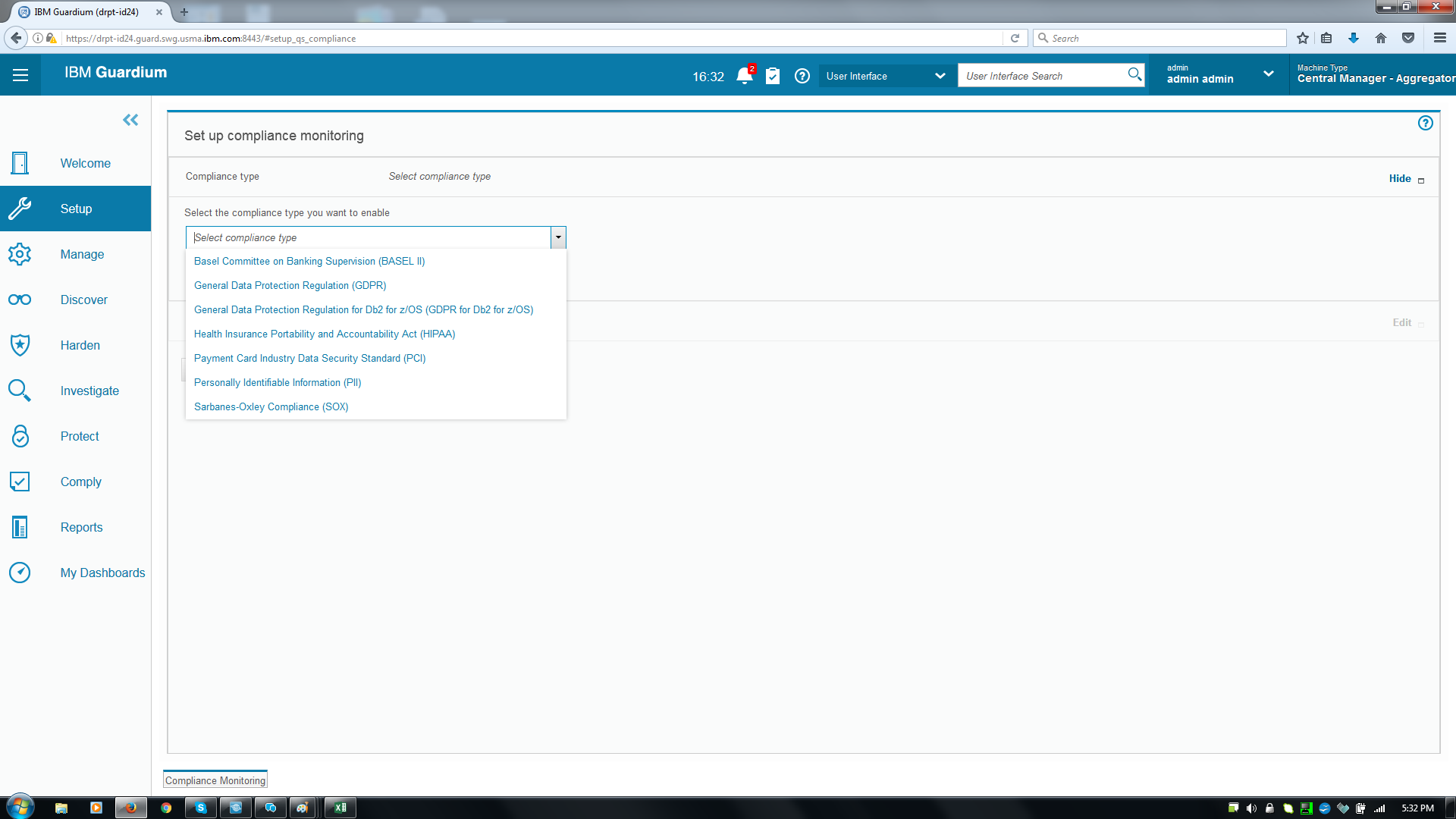This screenshot has height=819, width=1456.
Task: Select Payment Card Industry Data Security Standard
Action: click(x=309, y=359)
